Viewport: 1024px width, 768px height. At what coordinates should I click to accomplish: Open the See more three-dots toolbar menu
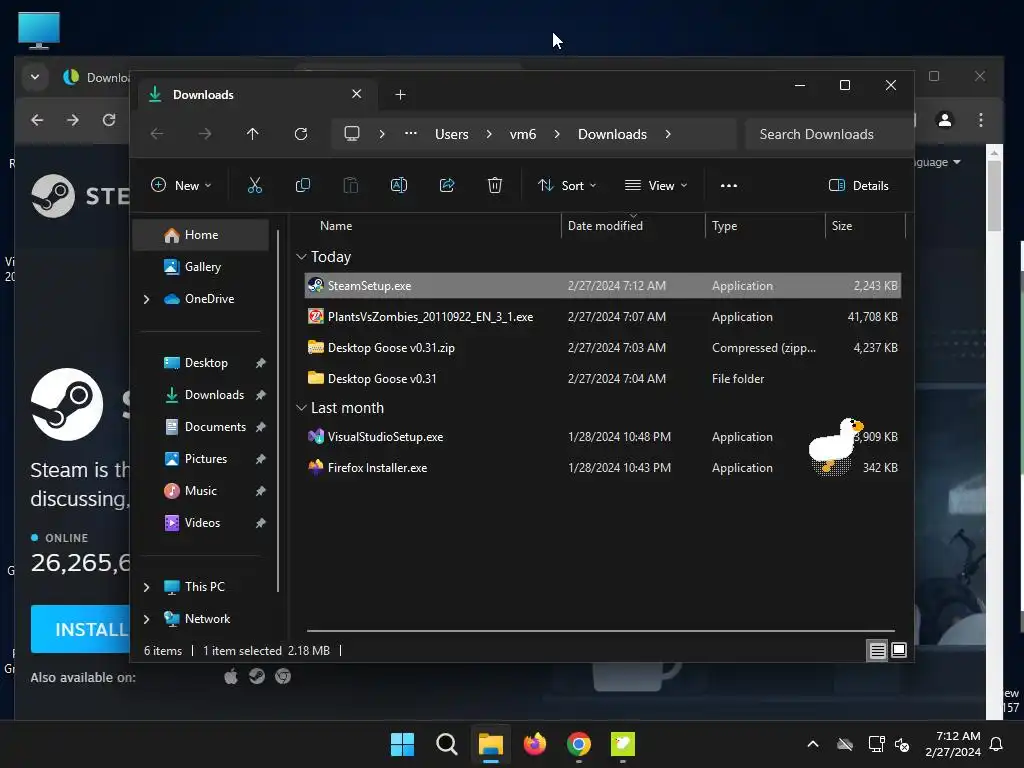tap(729, 185)
